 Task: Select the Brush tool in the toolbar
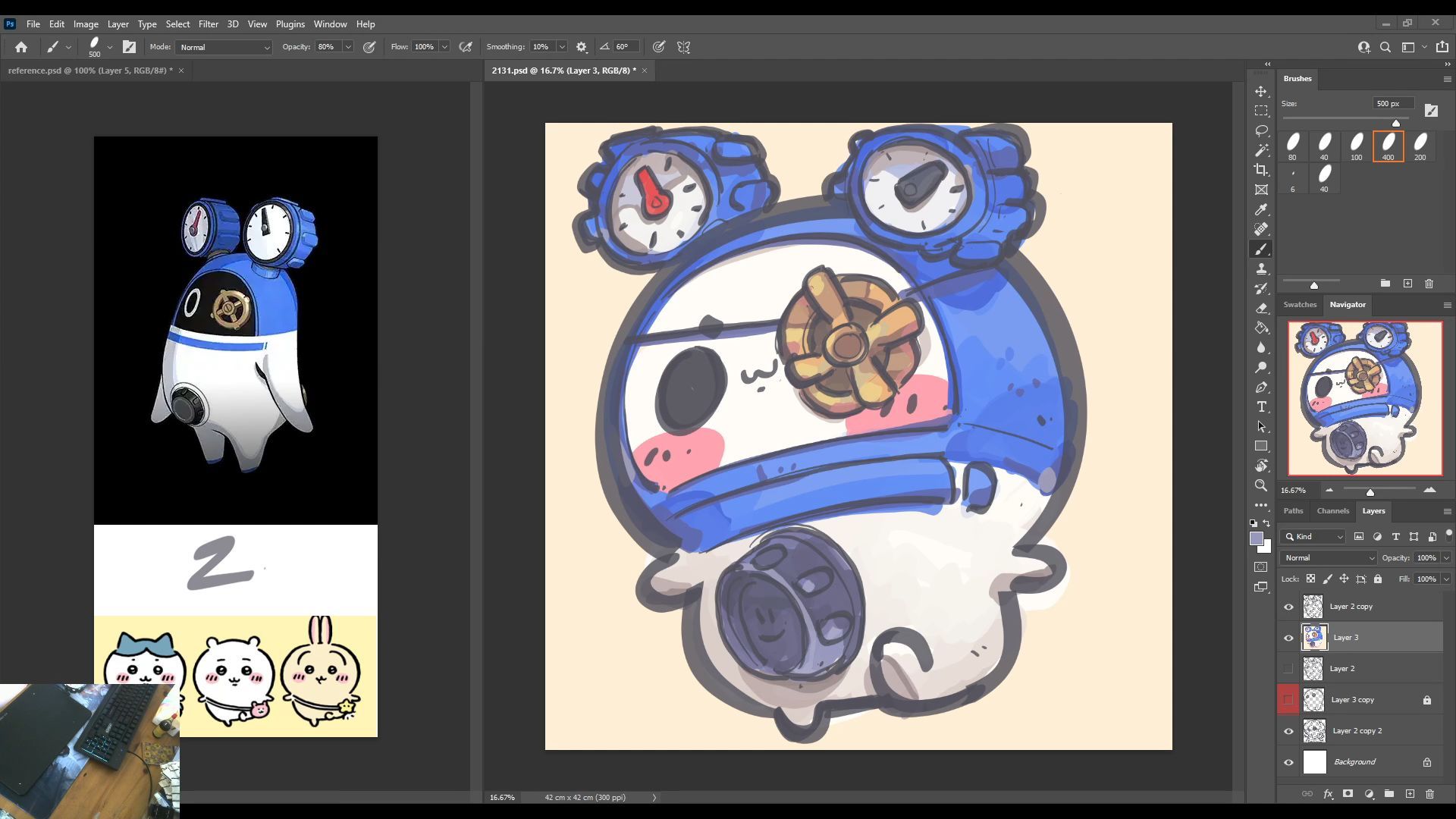point(1261,249)
